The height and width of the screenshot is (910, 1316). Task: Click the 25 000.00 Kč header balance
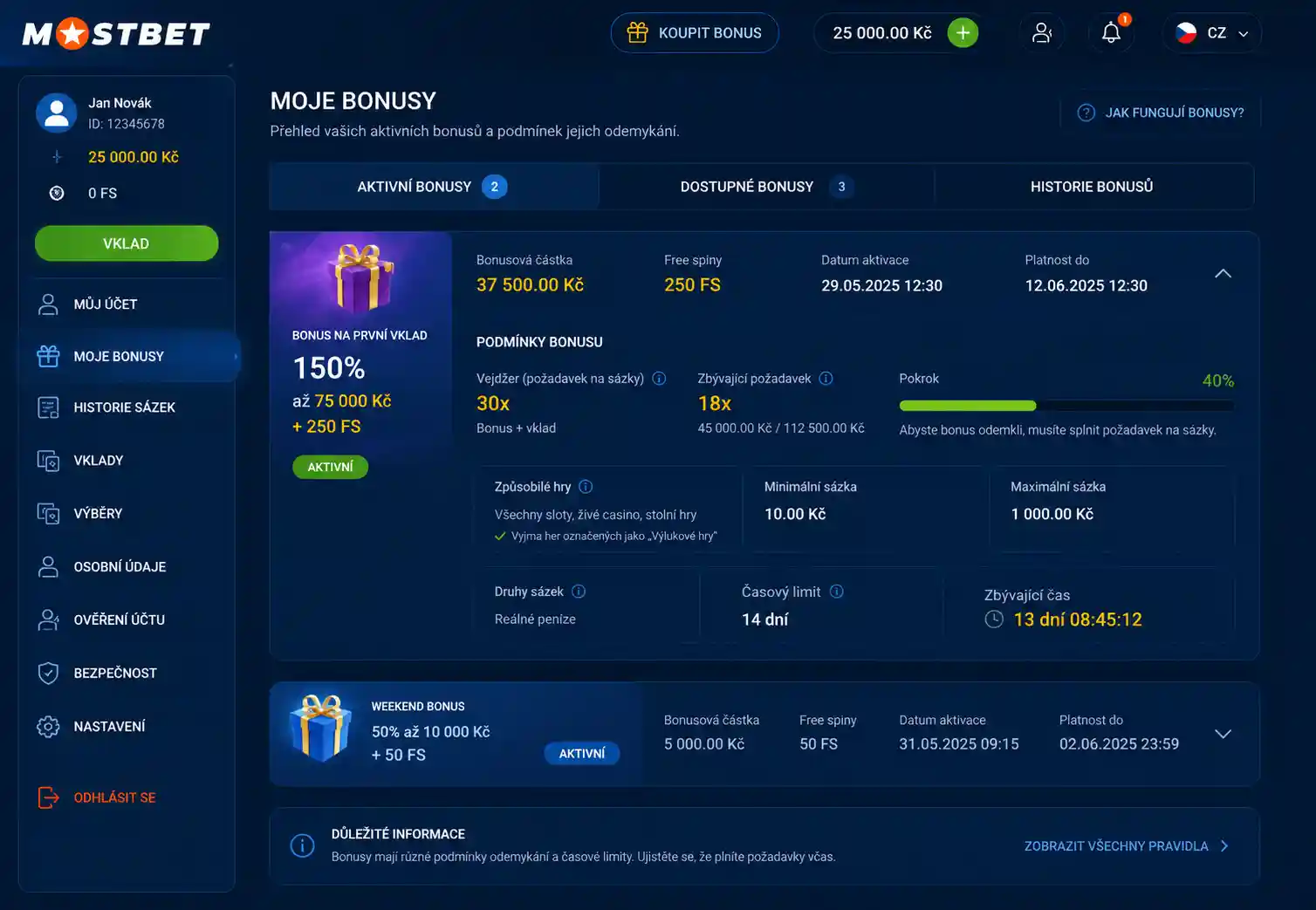(882, 33)
